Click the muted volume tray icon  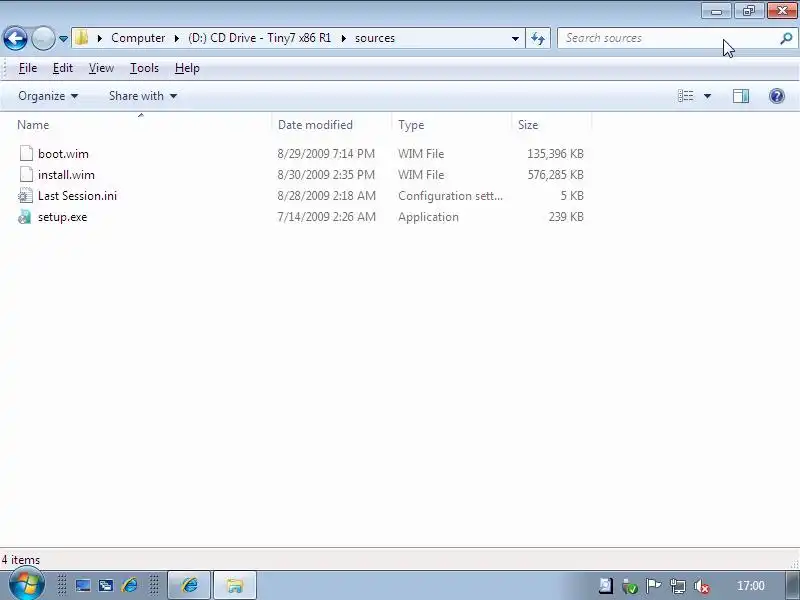pos(702,586)
